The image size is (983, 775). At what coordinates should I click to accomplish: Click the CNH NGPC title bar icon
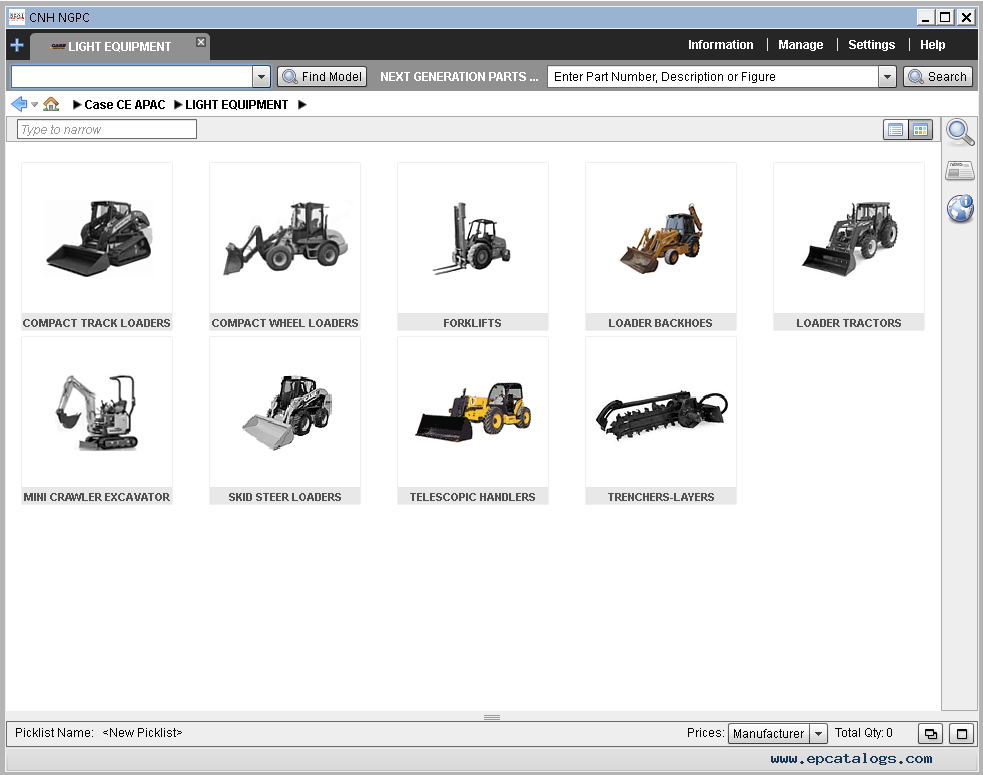coord(16,17)
